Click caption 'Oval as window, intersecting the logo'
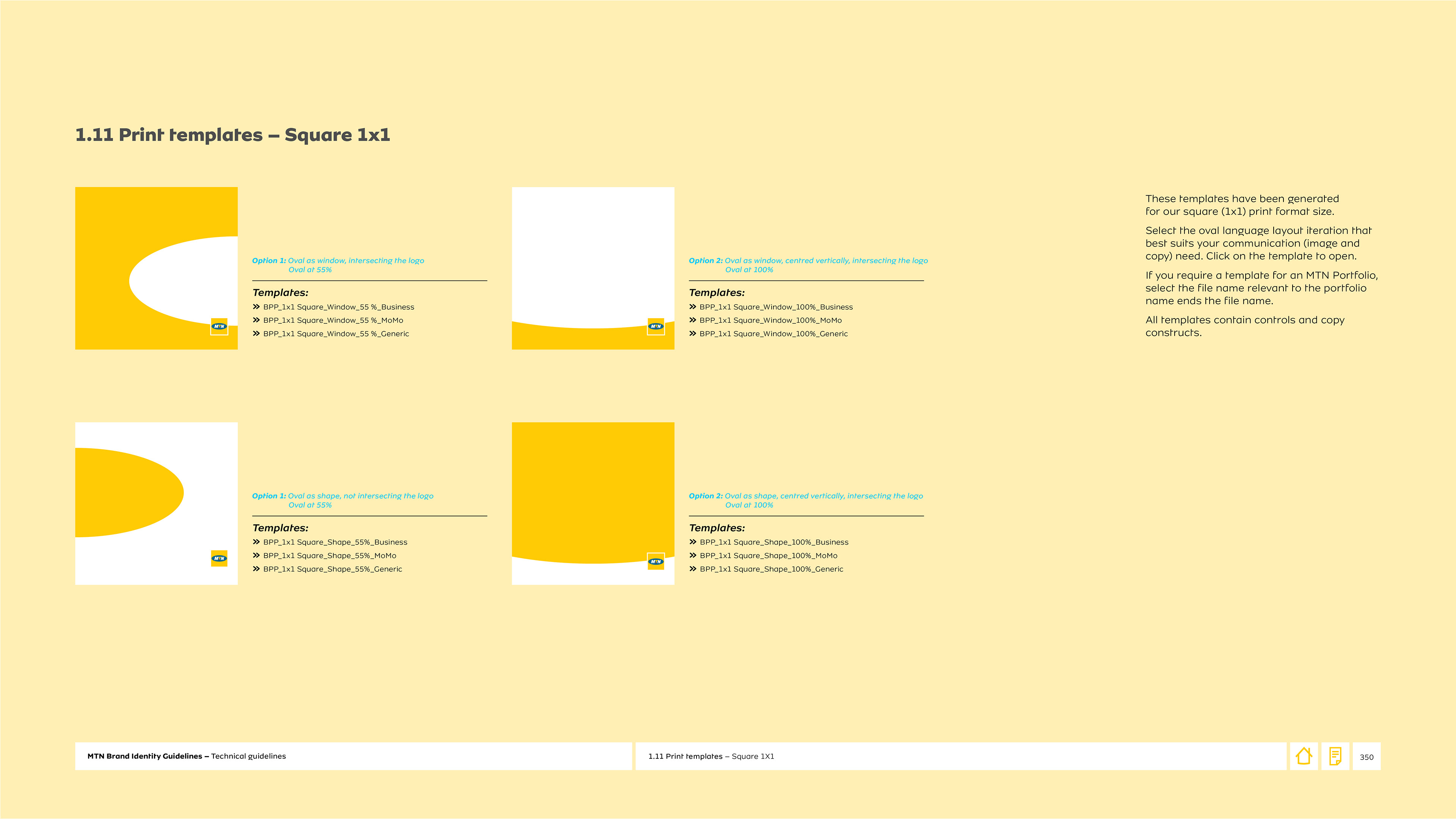The height and width of the screenshot is (819, 1456). coord(356,260)
